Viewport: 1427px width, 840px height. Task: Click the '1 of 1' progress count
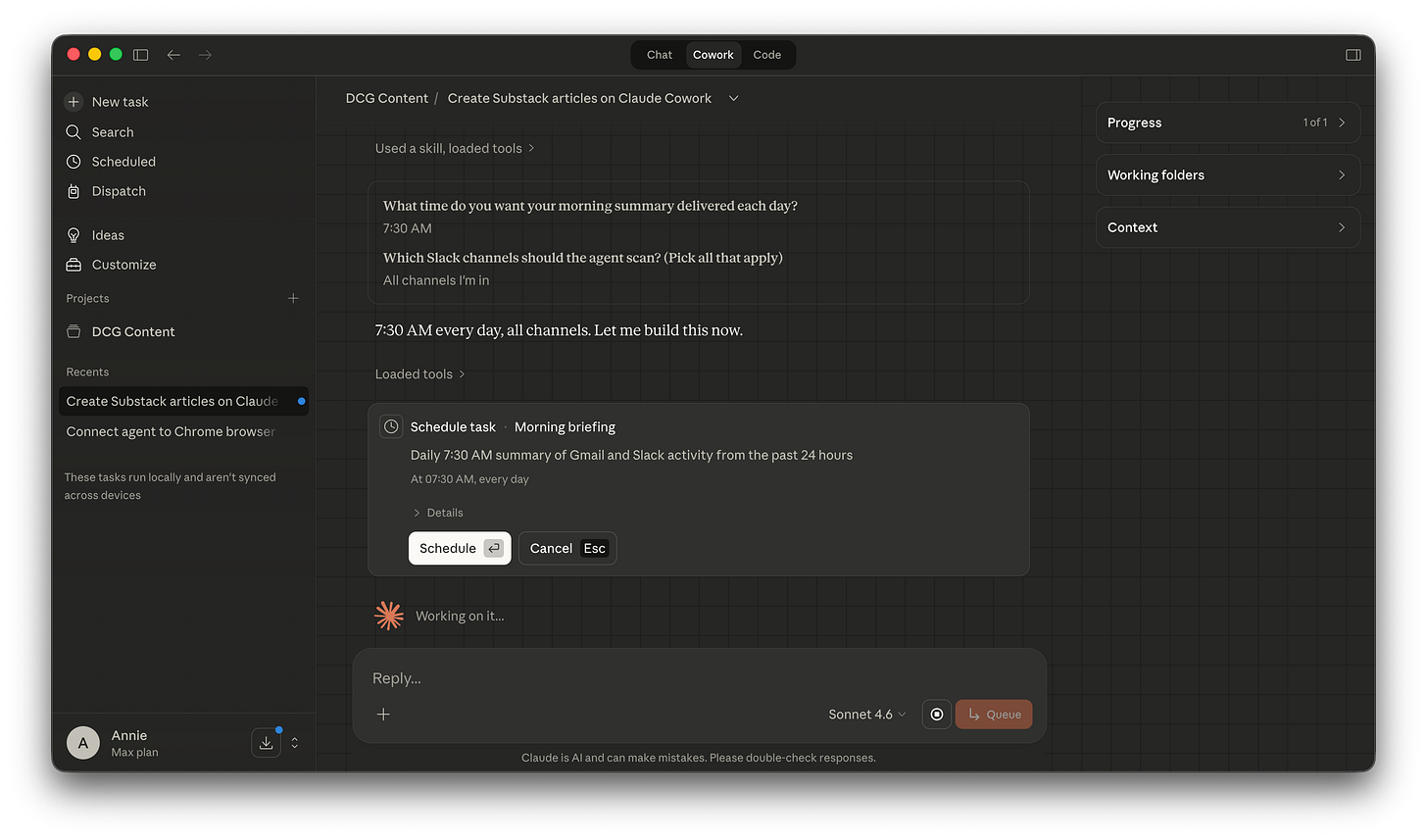1315,123
